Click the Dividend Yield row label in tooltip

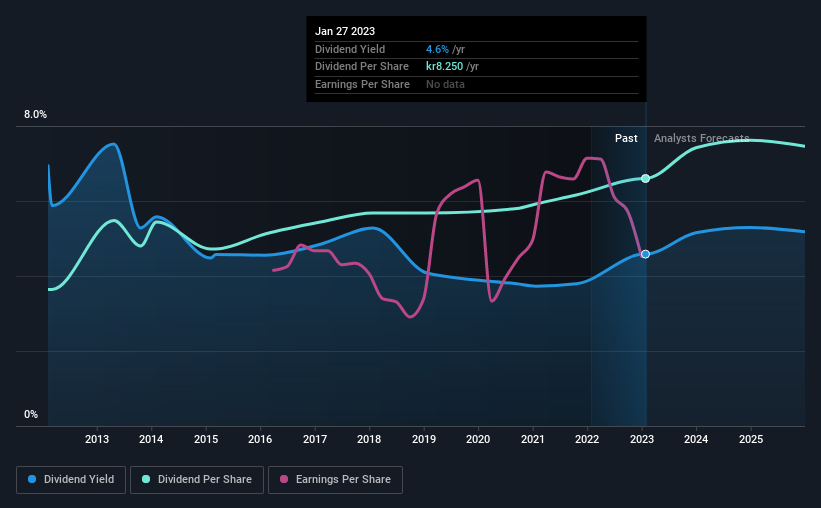(x=350, y=49)
